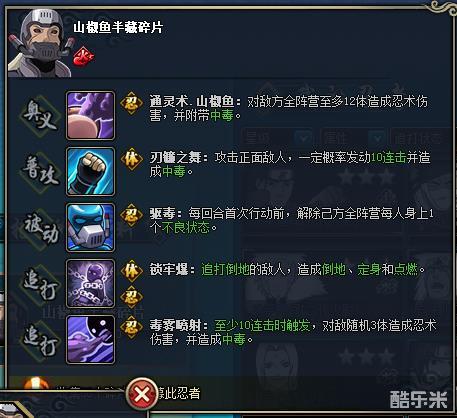Screen dimensions: 457x418
Task: Click the 体 badge beside 刃镰之舞
Action: coord(131,159)
